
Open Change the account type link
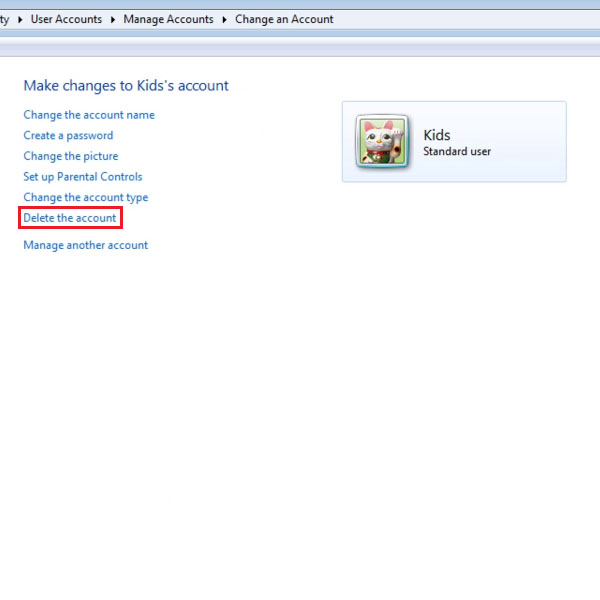[86, 197]
